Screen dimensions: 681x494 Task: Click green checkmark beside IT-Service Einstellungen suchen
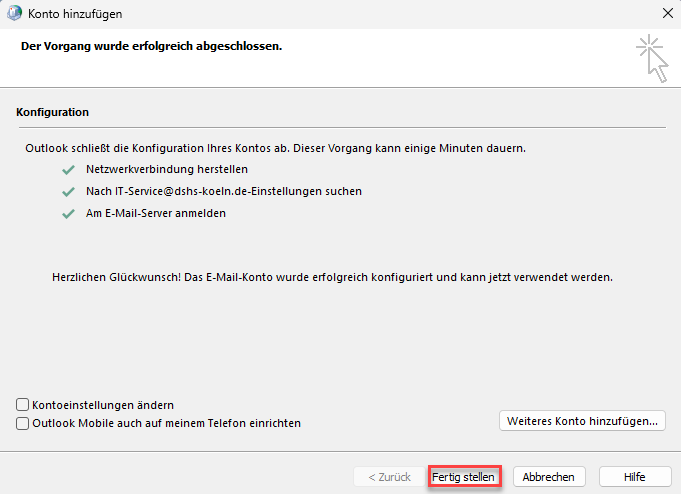pyautogui.click(x=68, y=191)
